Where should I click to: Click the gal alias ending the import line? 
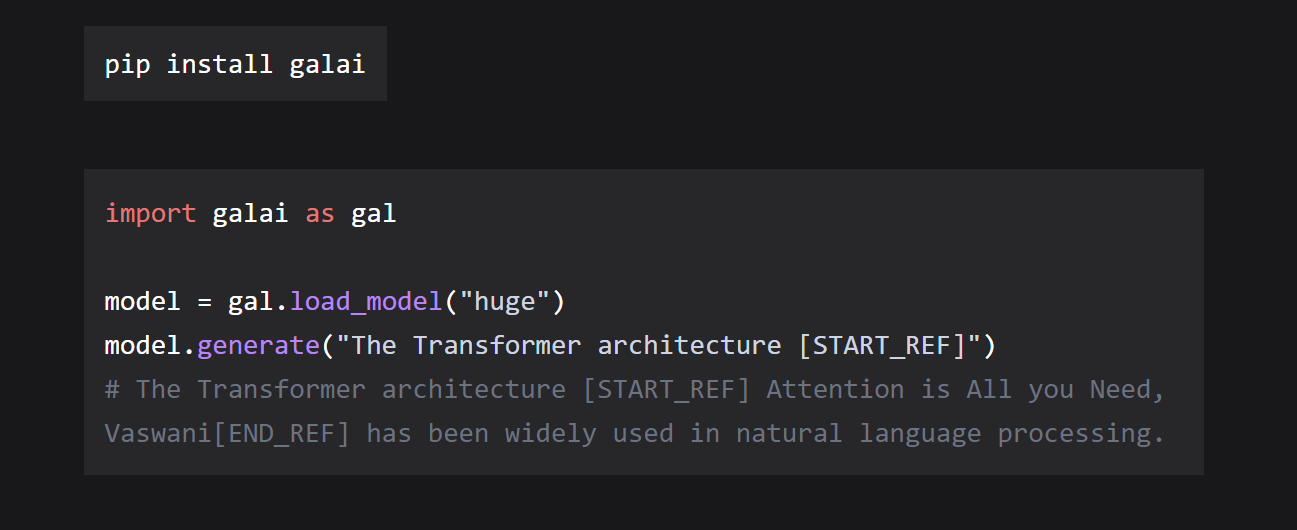pyautogui.click(x=373, y=214)
